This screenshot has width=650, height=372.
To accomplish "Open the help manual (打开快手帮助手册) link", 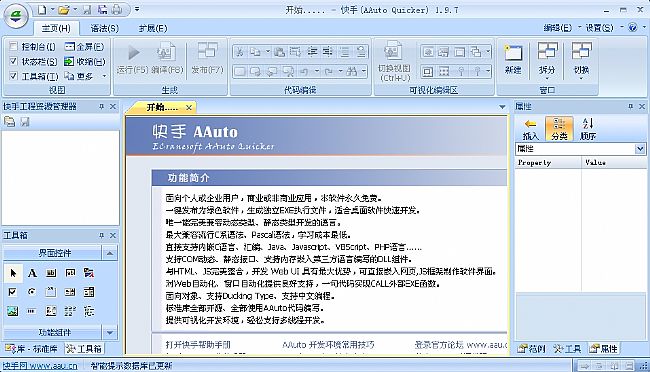I will [x=198, y=345].
